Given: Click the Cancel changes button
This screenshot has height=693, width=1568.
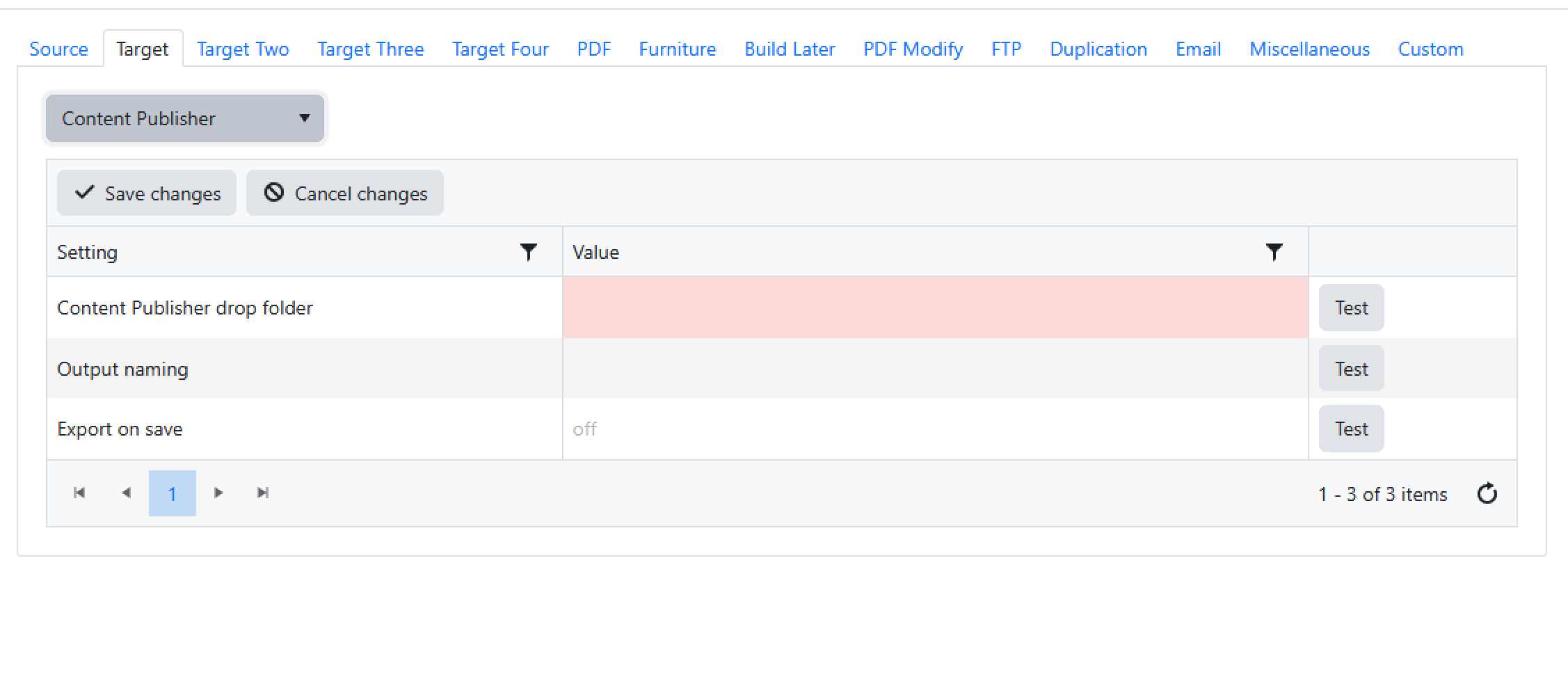Looking at the screenshot, I should [345, 193].
